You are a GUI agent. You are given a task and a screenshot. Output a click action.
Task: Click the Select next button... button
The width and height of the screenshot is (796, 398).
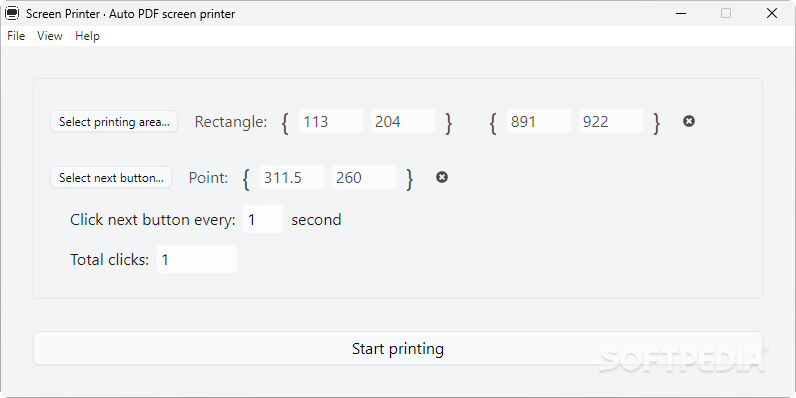(x=111, y=178)
